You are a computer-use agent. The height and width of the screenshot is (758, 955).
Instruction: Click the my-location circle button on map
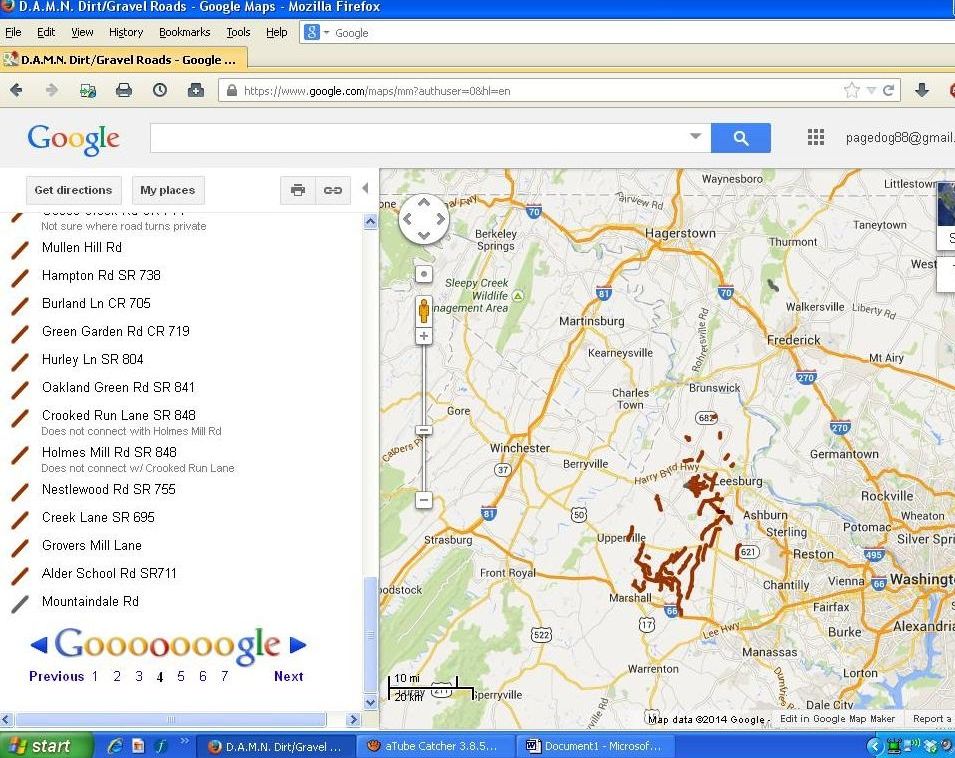click(424, 274)
